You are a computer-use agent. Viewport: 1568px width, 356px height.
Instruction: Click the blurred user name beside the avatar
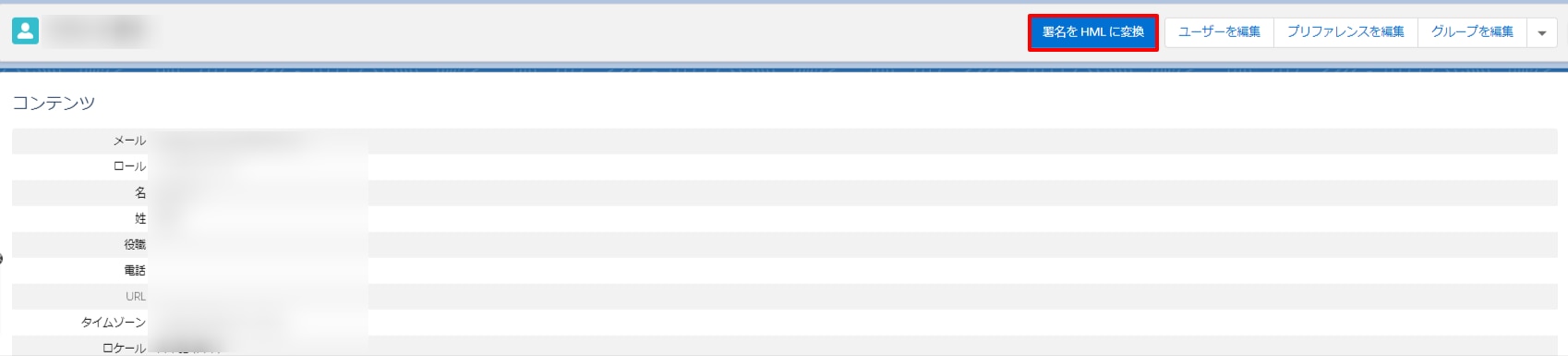(97, 31)
